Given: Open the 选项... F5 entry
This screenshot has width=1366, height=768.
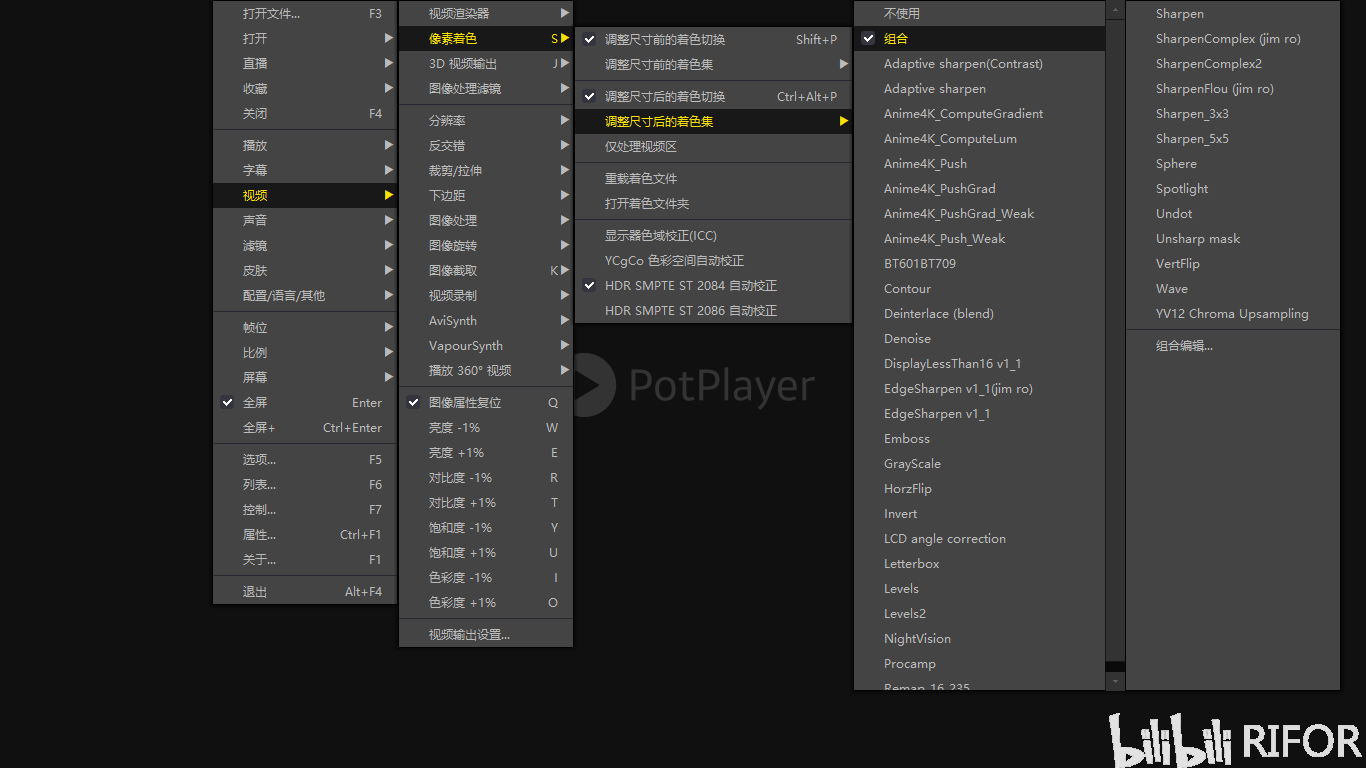Looking at the screenshot, I should 305,459.
